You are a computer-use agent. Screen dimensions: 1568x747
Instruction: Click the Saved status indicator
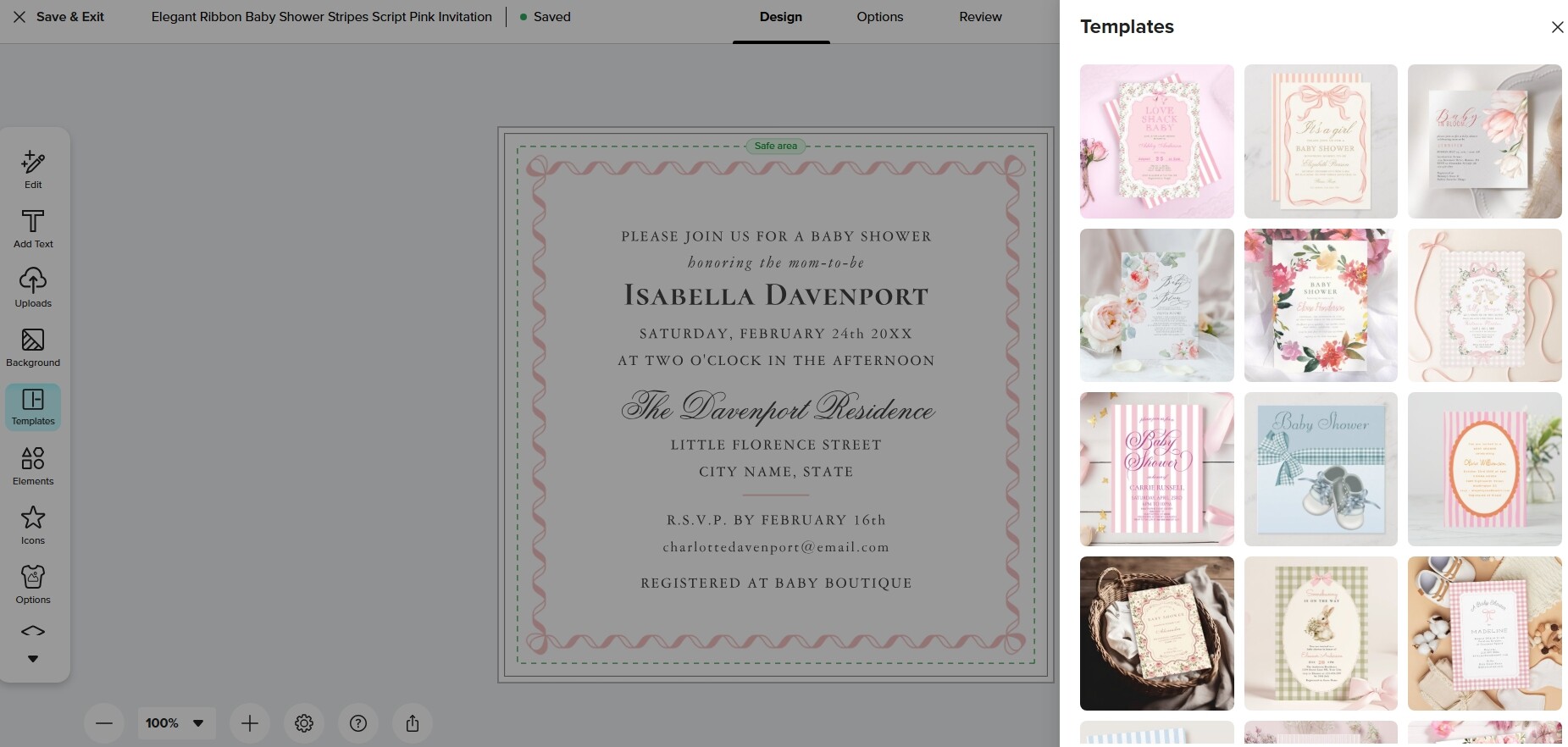click(x=546, y=17)
